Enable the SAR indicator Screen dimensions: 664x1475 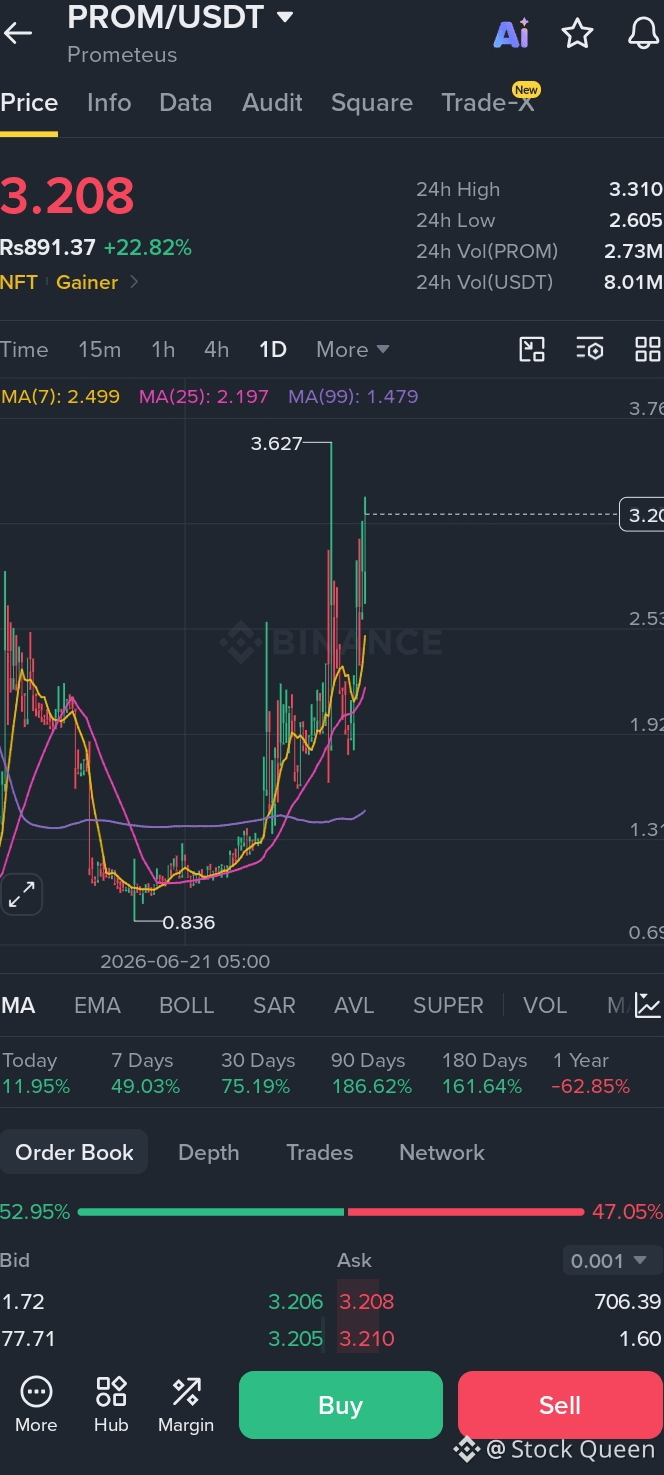pos(274,1005)
